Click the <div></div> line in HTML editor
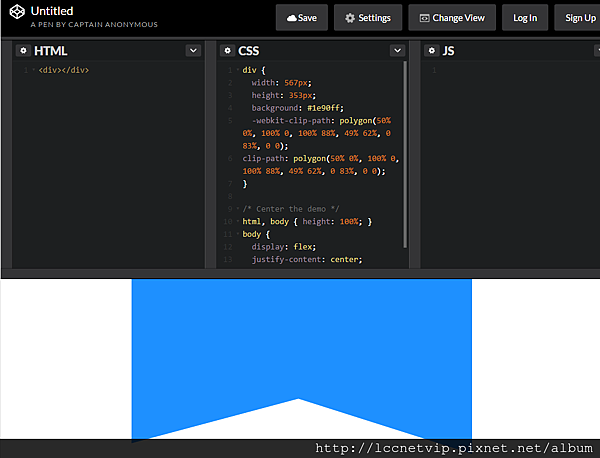This screenshot has height=458, width=600. pos(64,70)
